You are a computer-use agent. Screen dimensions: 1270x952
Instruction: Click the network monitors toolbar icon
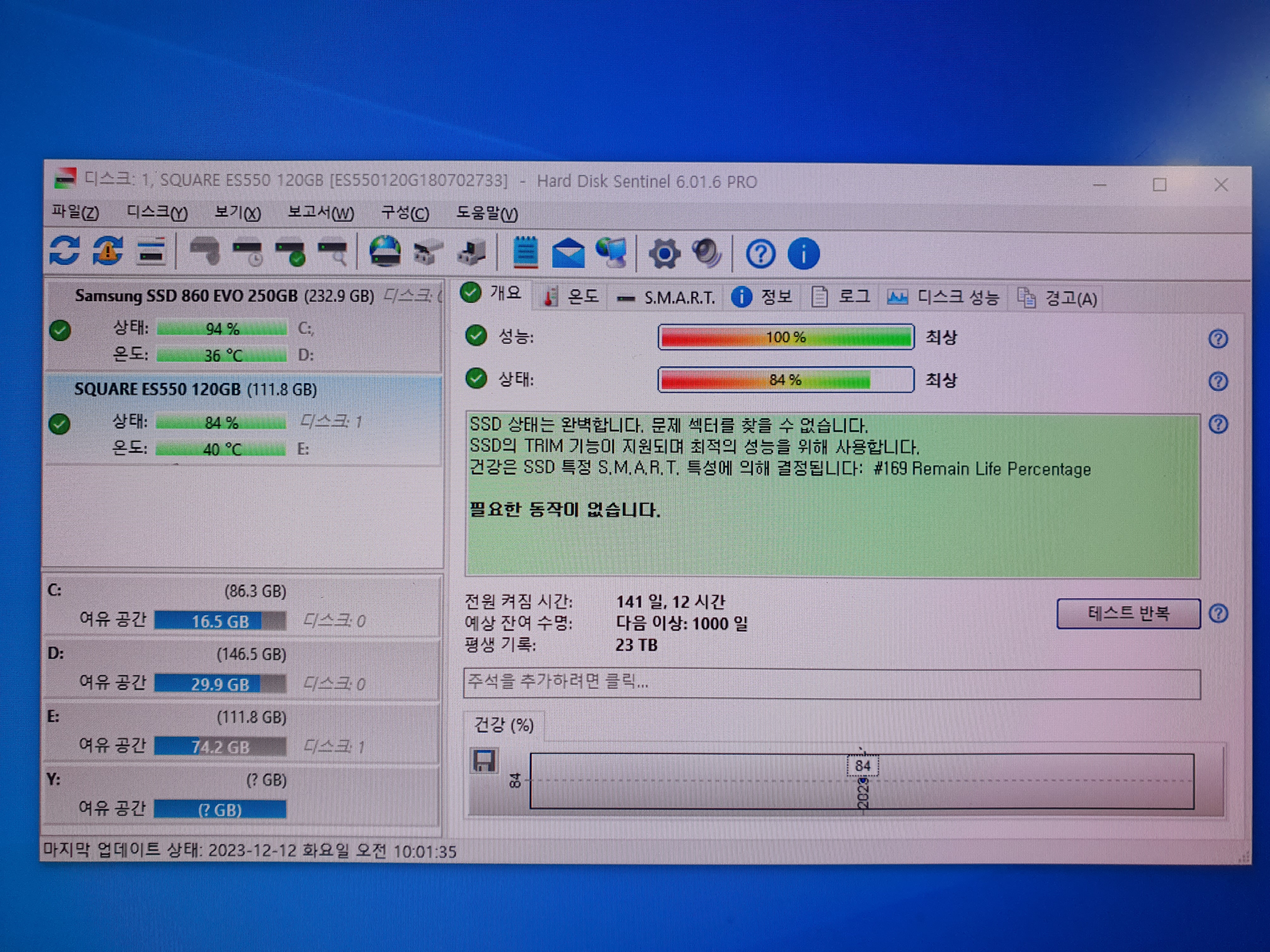pyautogui.click(x=611, y=253)
